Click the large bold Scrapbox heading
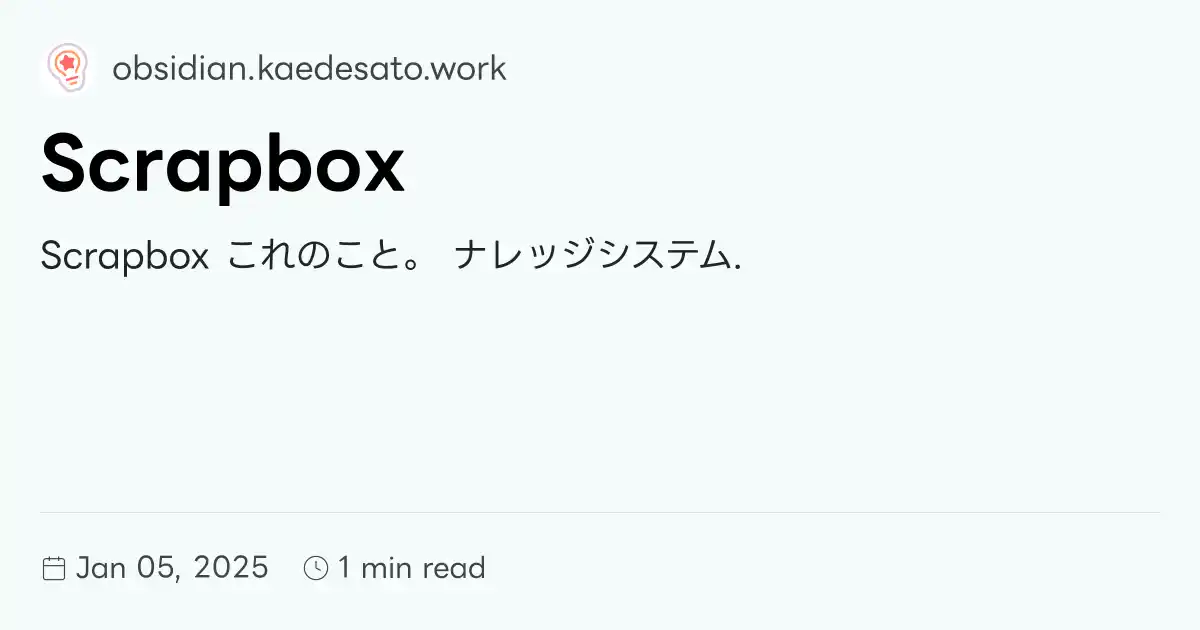 point(223,165)
